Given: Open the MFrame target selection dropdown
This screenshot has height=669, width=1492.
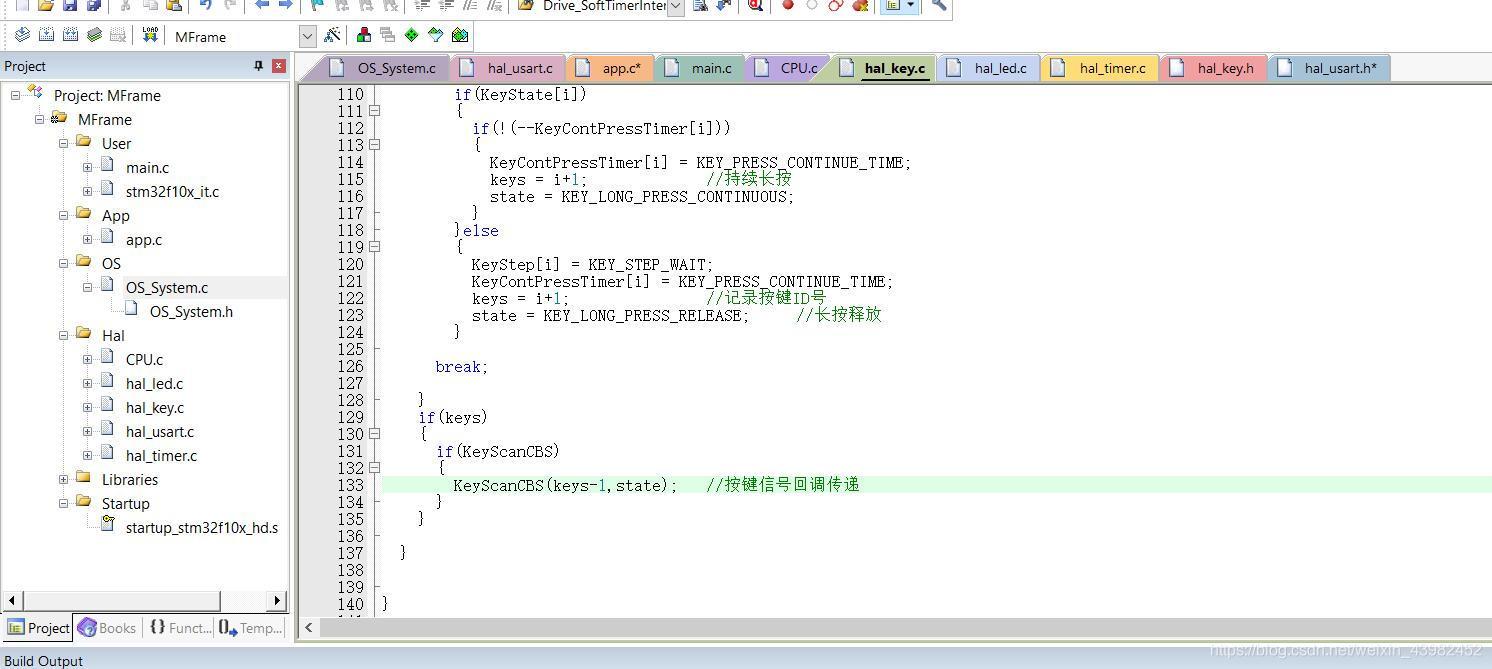Looking at the screenshot, I should click(x=307, y=36).
